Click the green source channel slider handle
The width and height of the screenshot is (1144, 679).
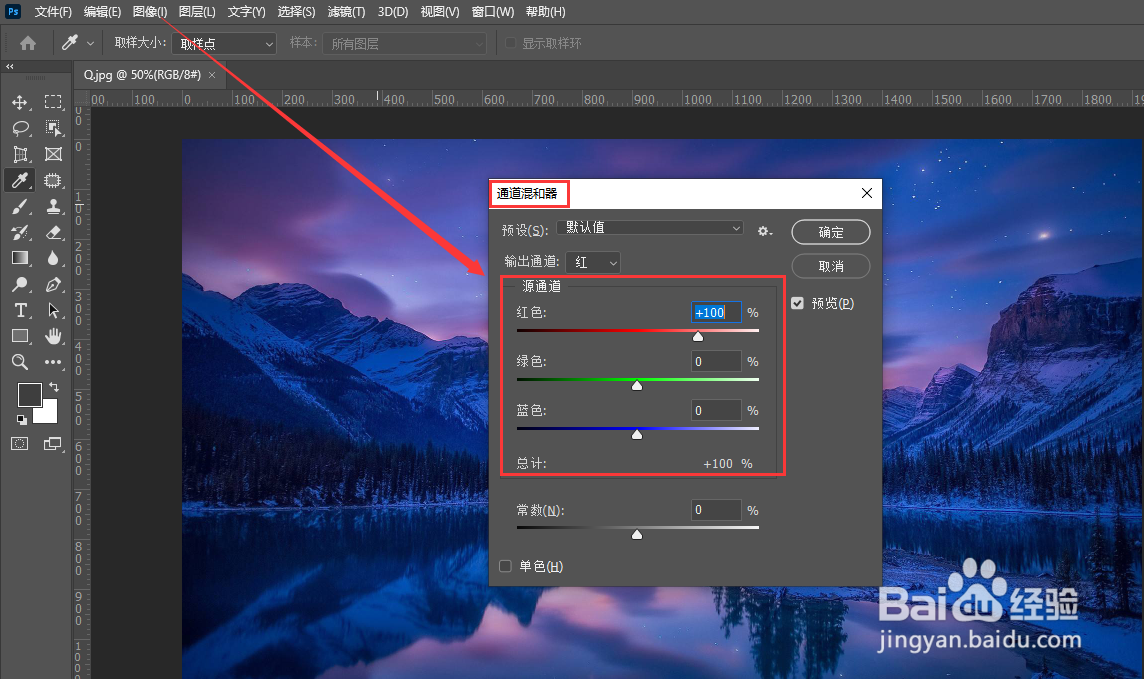click(x=637, y=385)
